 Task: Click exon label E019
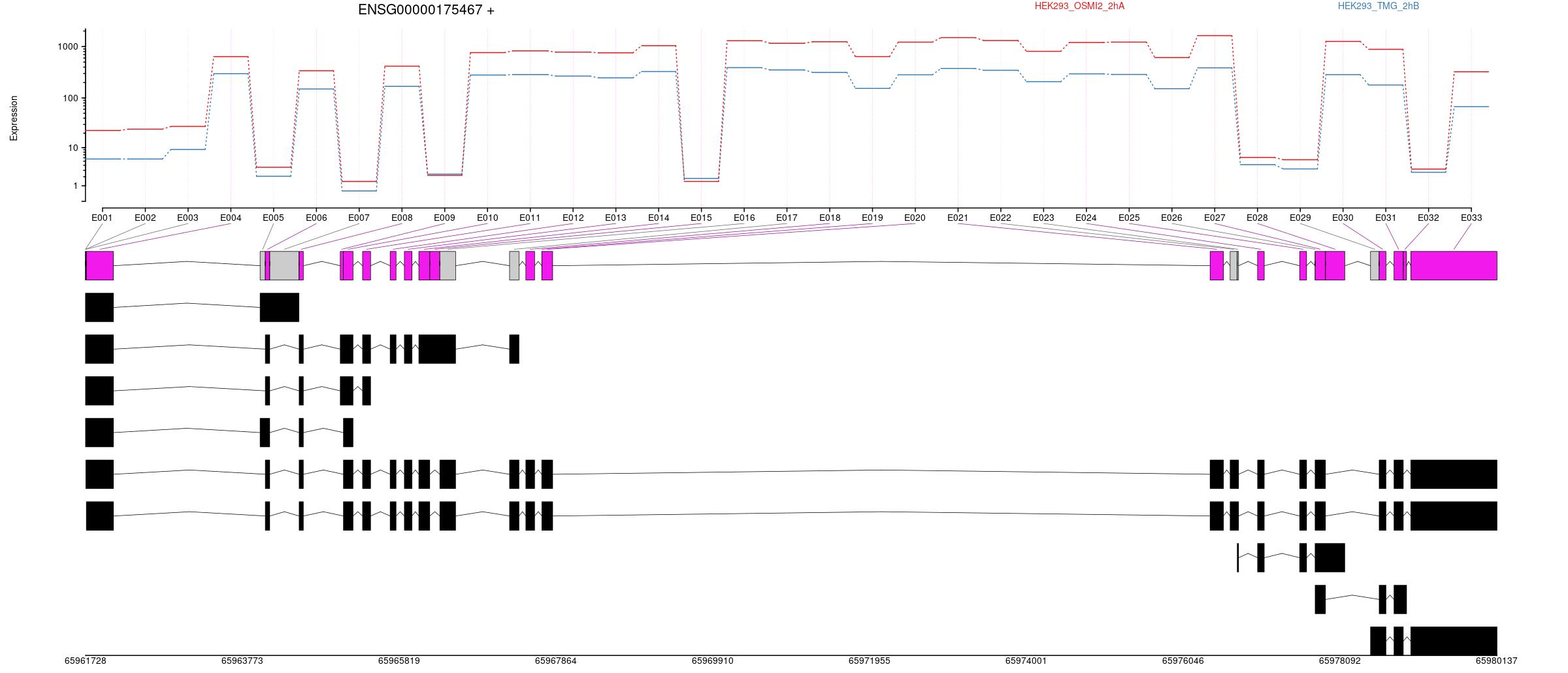point(872,218)
